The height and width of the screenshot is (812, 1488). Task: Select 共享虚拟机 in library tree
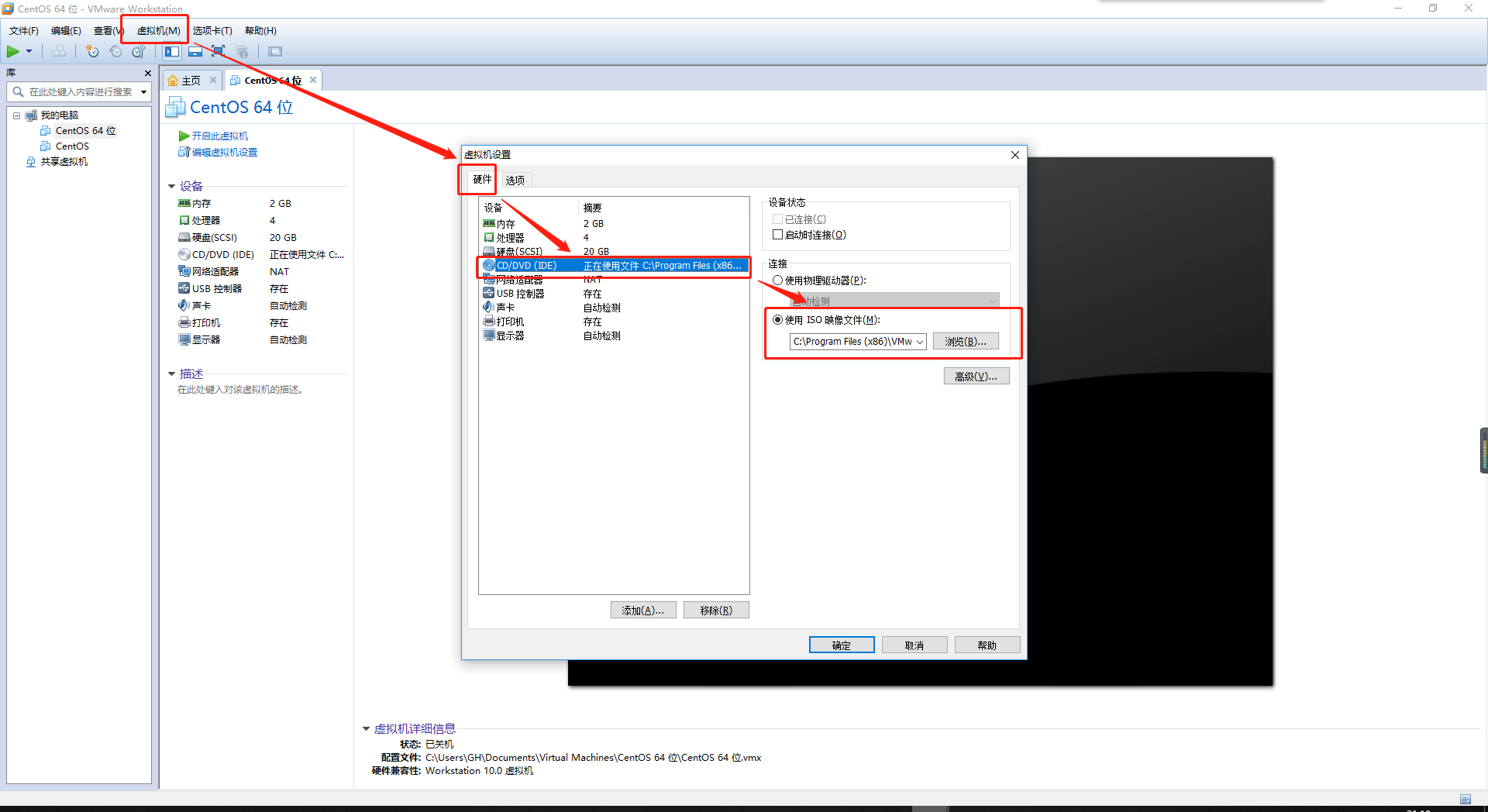pyautogui.click(x=64, y=162)
